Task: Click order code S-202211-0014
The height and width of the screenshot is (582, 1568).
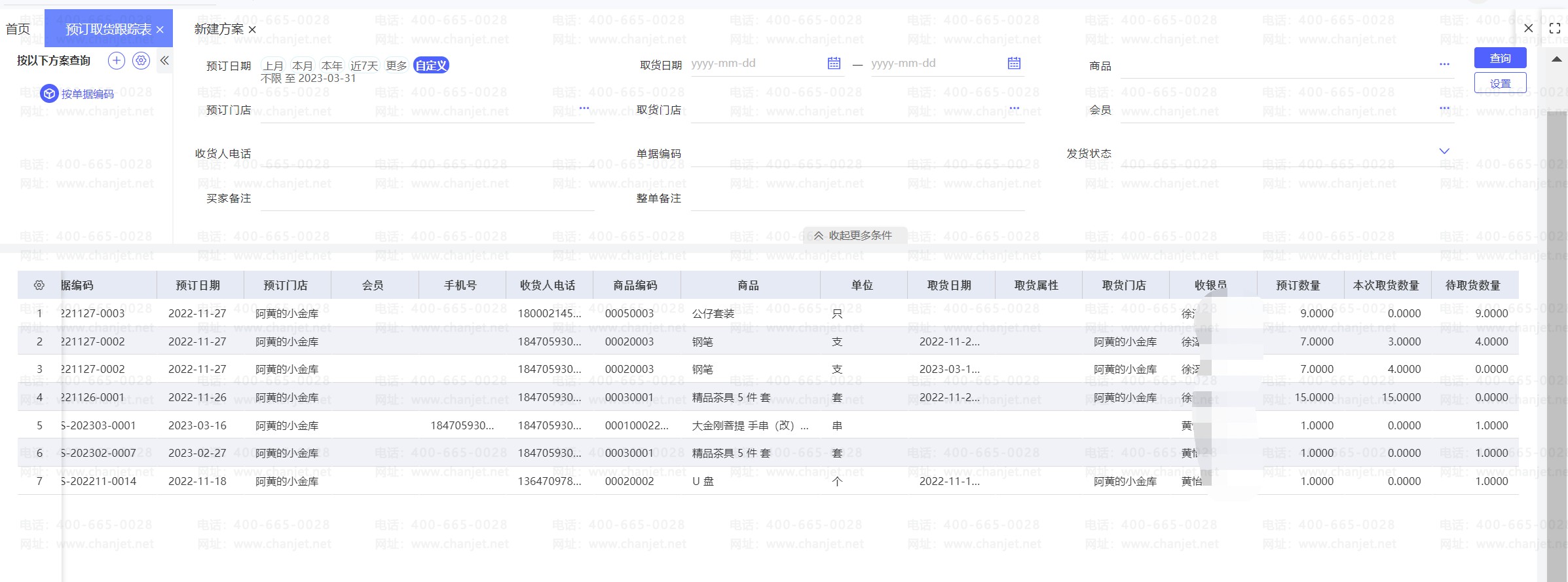Action: point(98,481)
